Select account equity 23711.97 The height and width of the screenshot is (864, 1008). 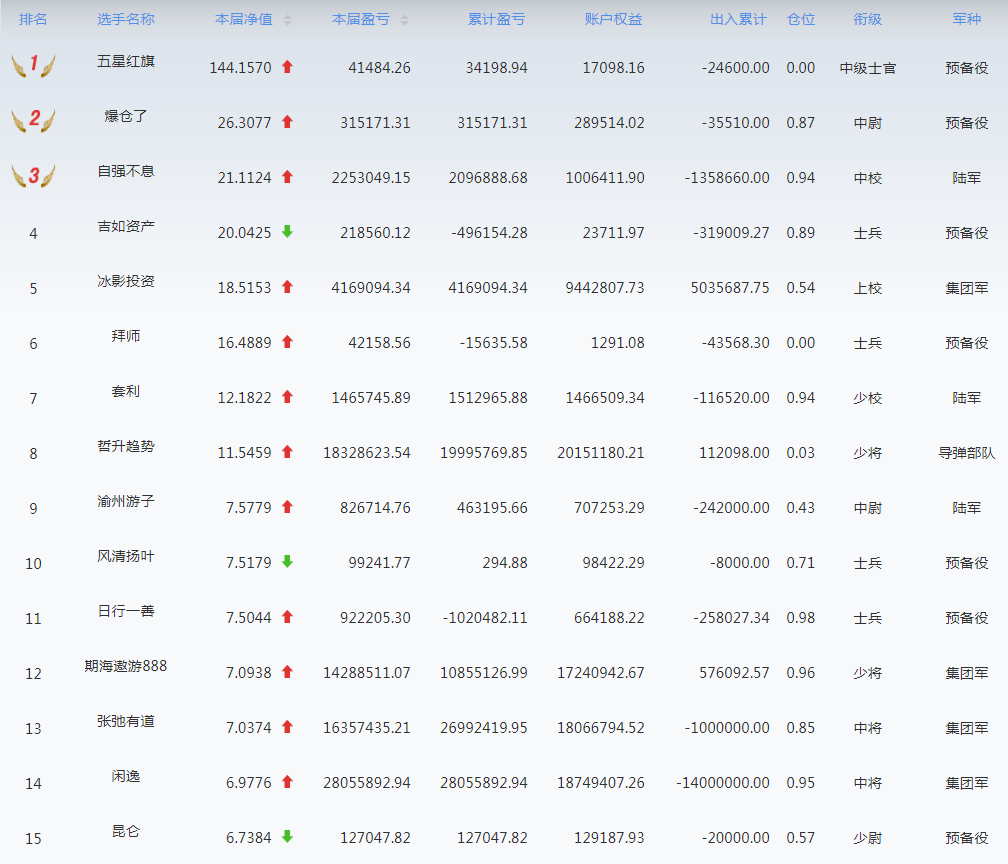coord(613,233)
